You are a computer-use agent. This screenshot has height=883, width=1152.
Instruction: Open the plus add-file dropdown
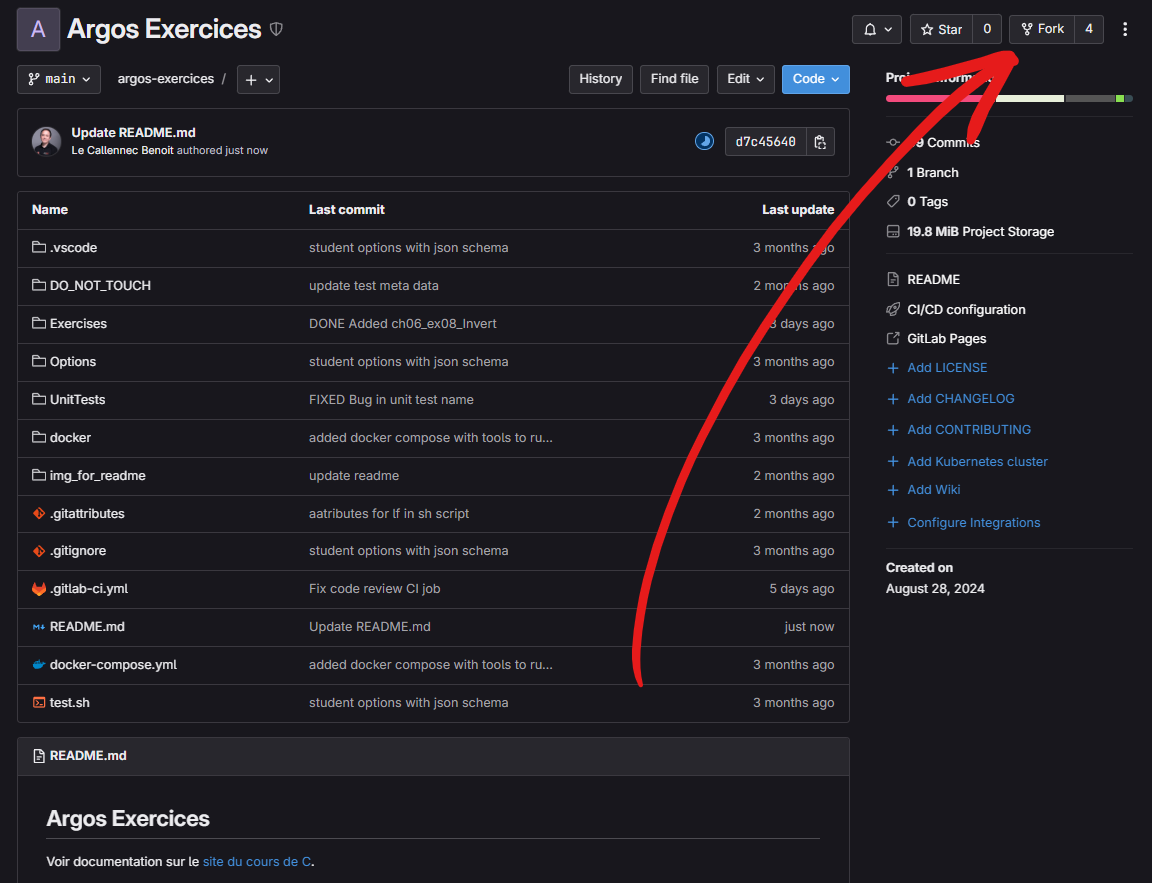coord(258,79)
